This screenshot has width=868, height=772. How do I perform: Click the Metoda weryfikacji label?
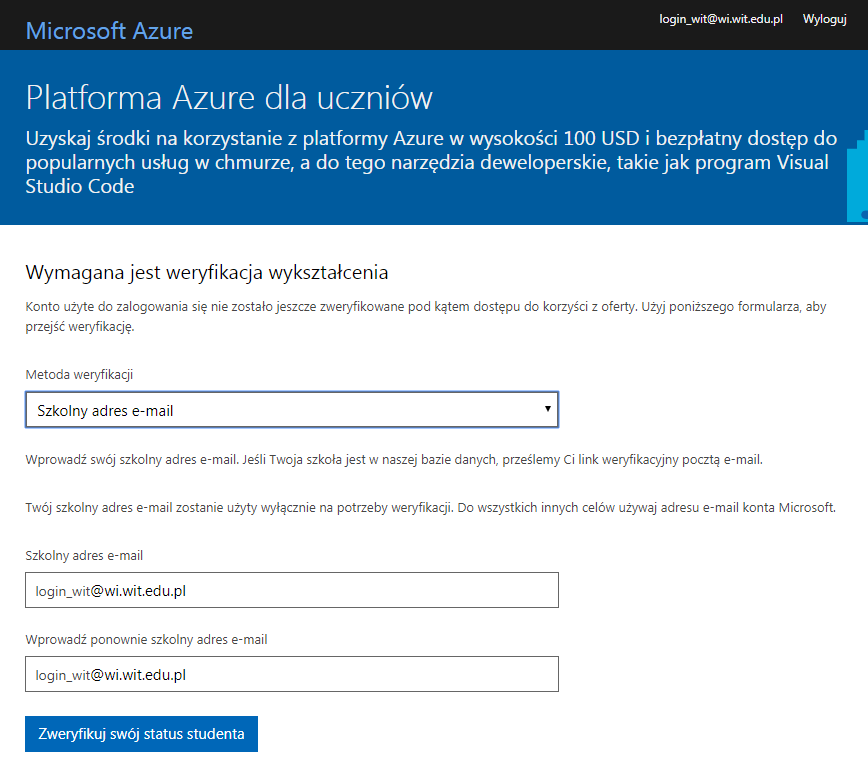pyautogui.click(x=79, y=375)
